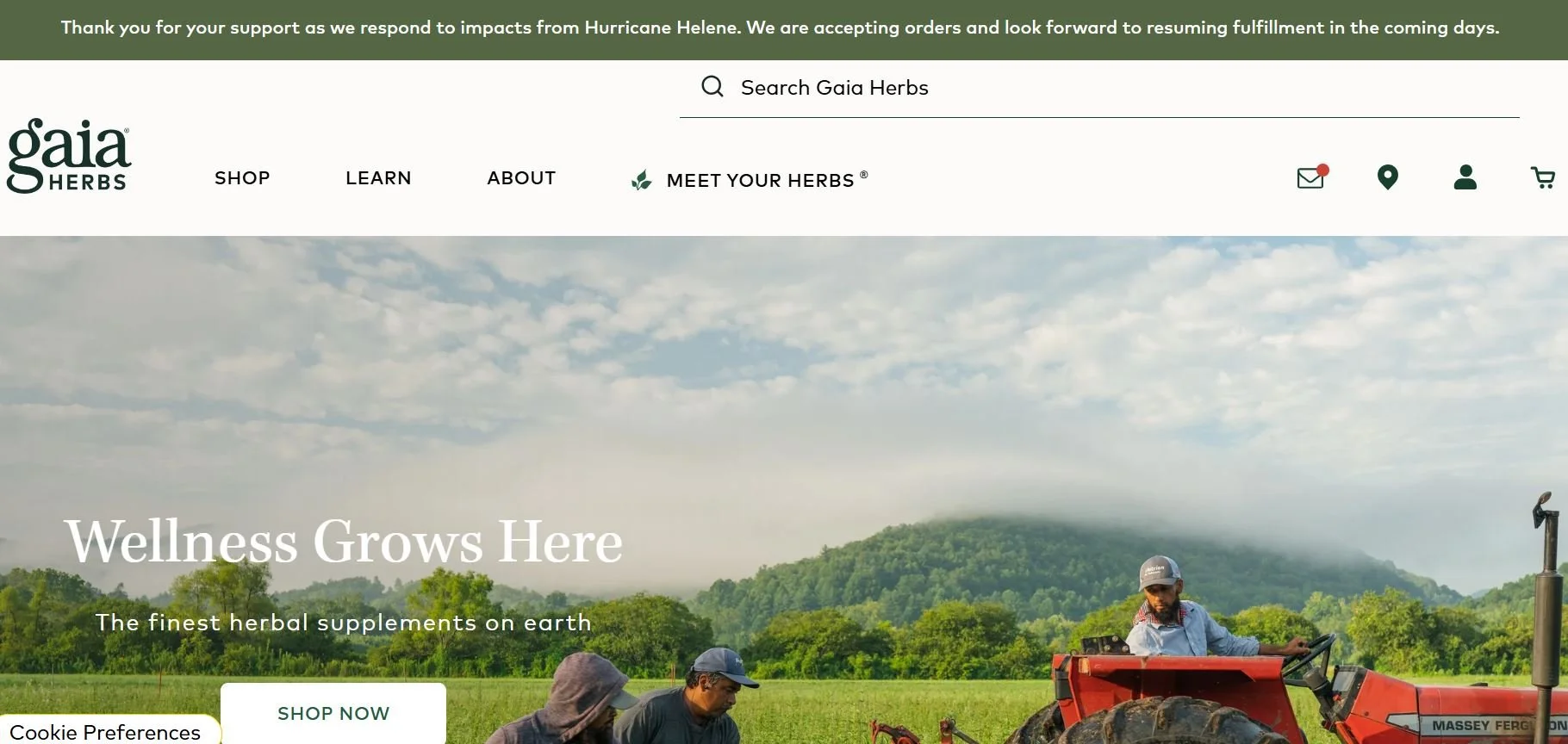The width and height of the screenshot is (1568, 744).
Task: Open the LEARN menu
Action: pyautogui.click(x=378, y=178)
